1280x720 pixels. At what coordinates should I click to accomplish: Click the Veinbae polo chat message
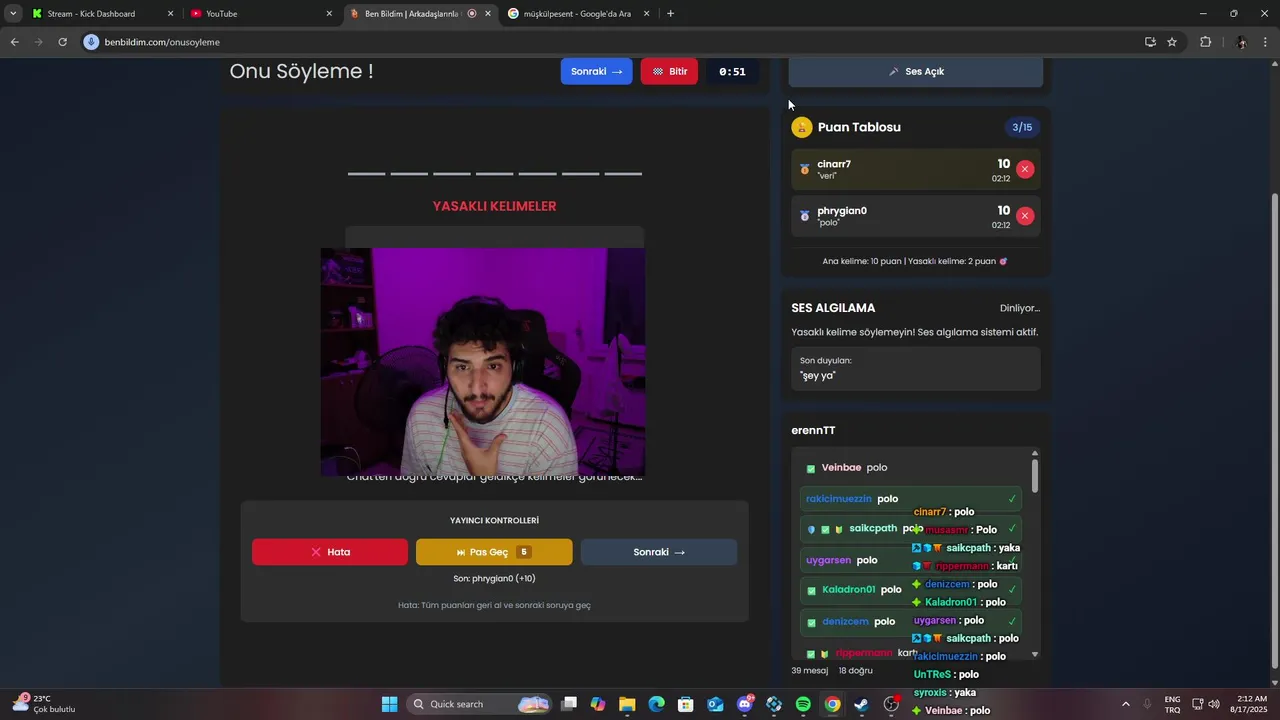click(911, 468)
